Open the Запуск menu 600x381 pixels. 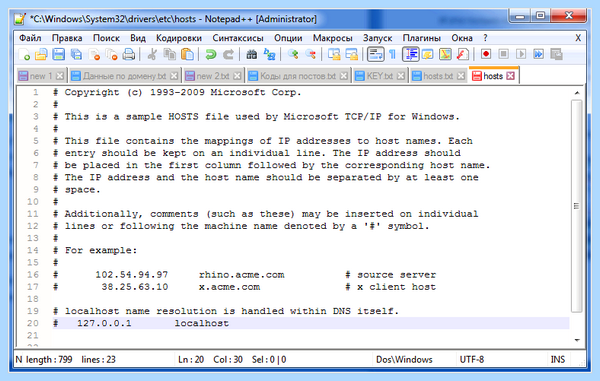pyautogui.click(x=378, y=38)
